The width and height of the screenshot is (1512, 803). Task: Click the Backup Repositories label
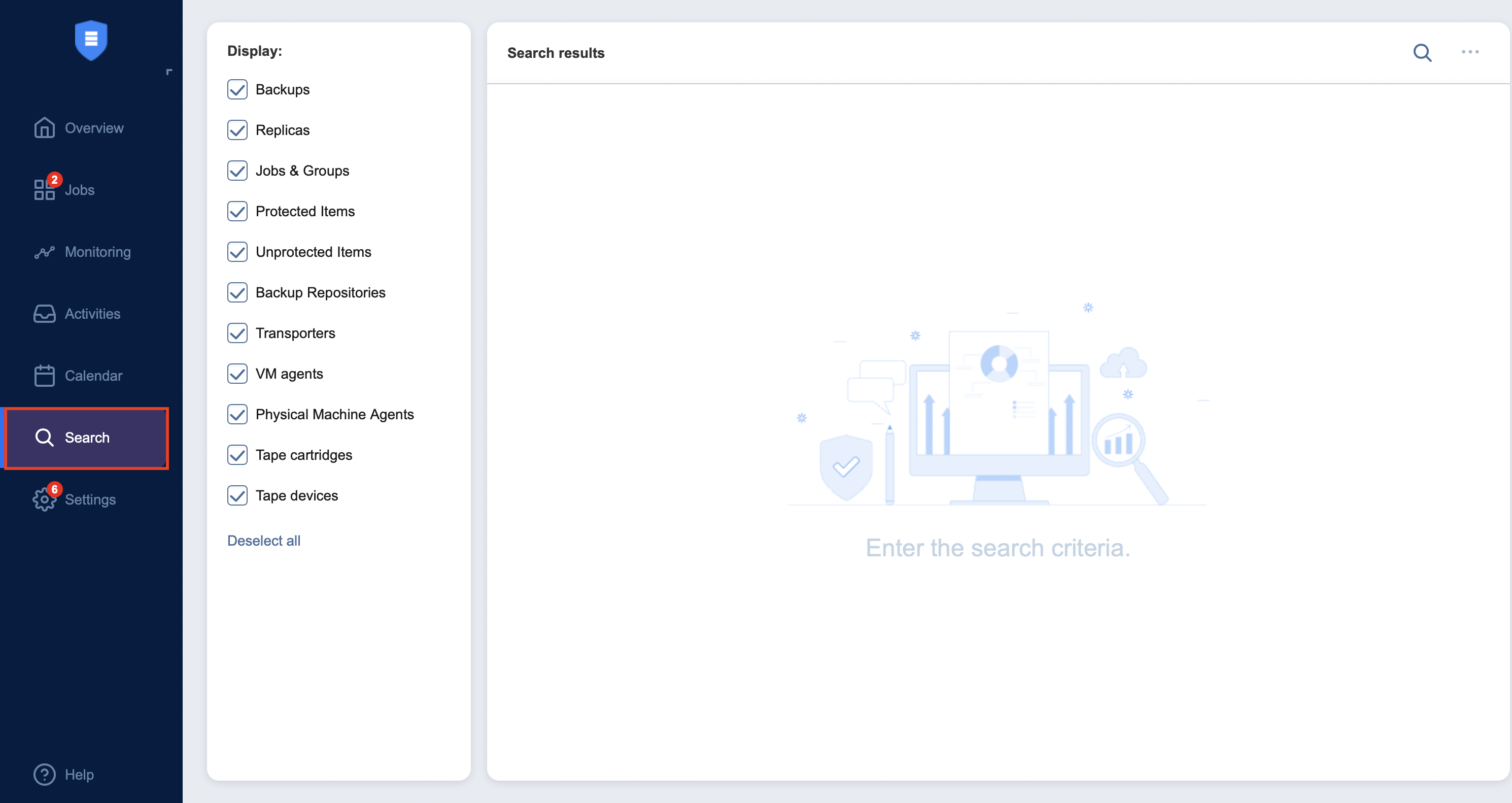(321, 292)
